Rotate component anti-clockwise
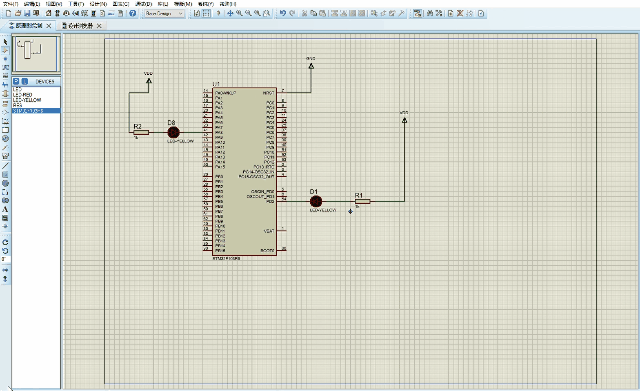 coord(5,251)
